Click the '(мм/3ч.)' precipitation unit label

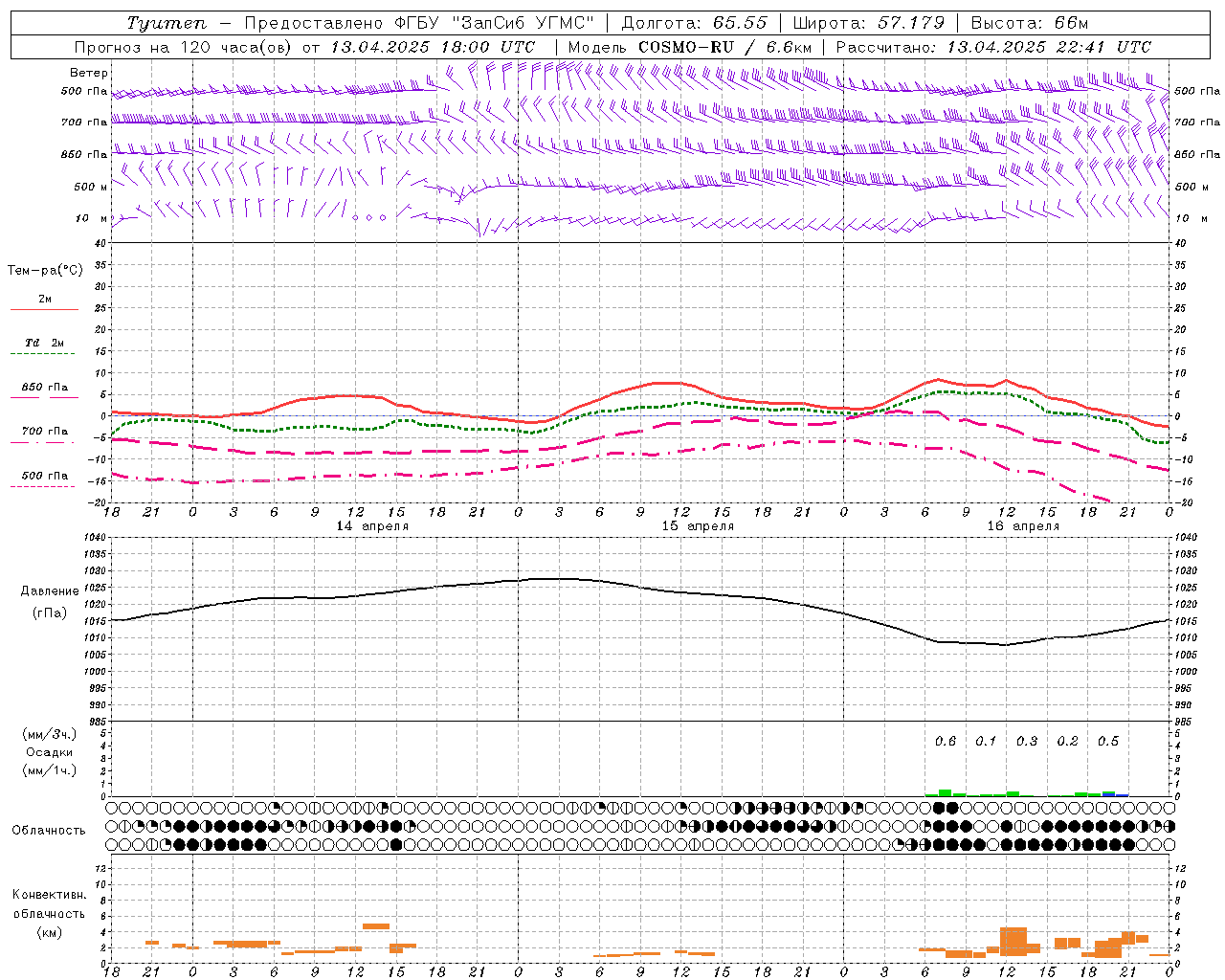[x=50, y=734]
